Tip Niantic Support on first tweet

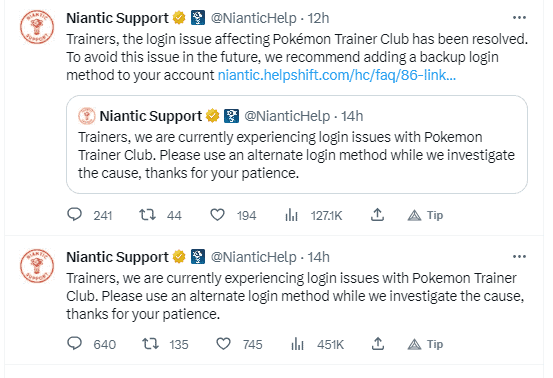pos(425,215)
